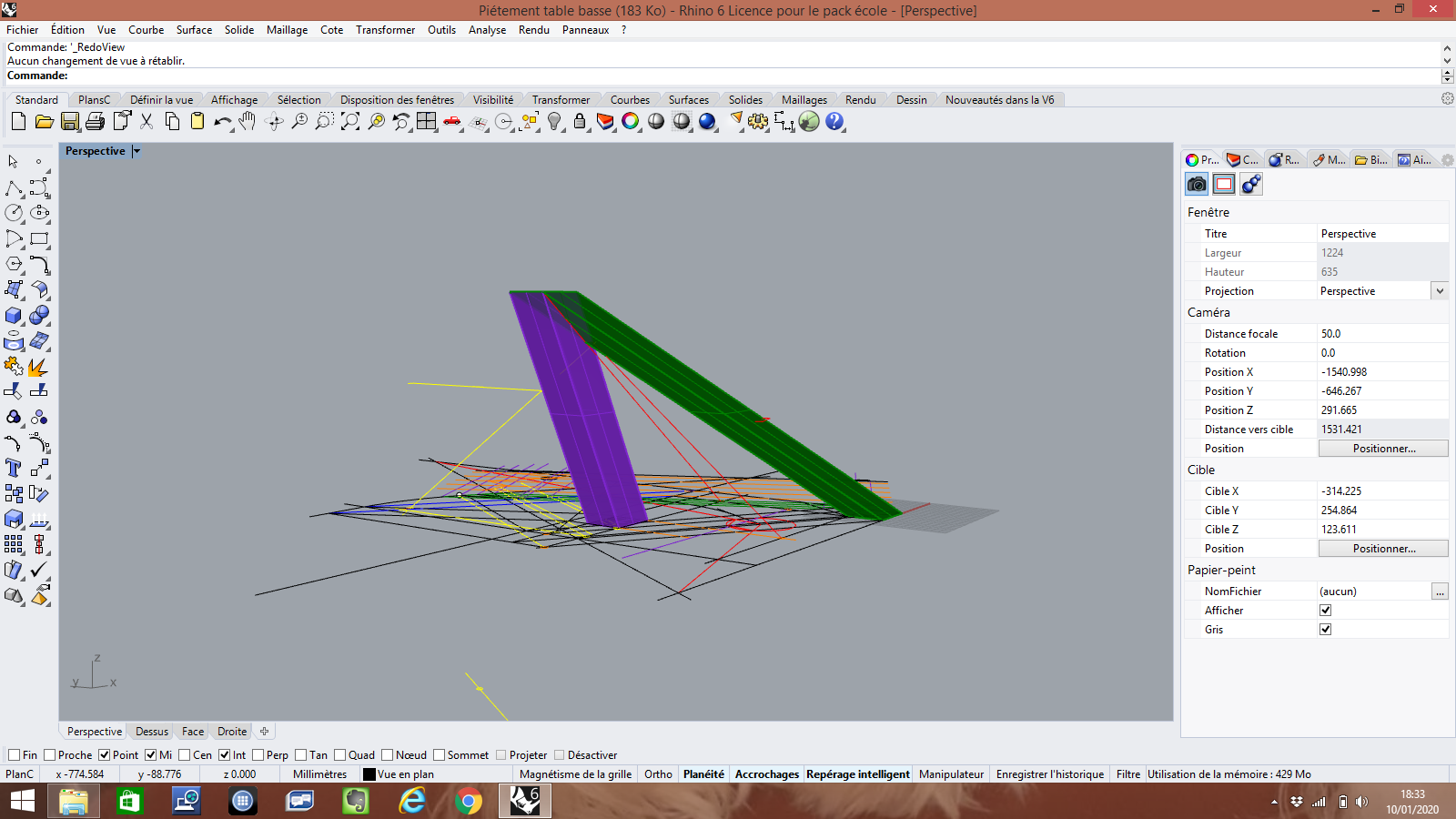Select the Save tool in the toolbar

pyautogui.click(x=71, y=121)
